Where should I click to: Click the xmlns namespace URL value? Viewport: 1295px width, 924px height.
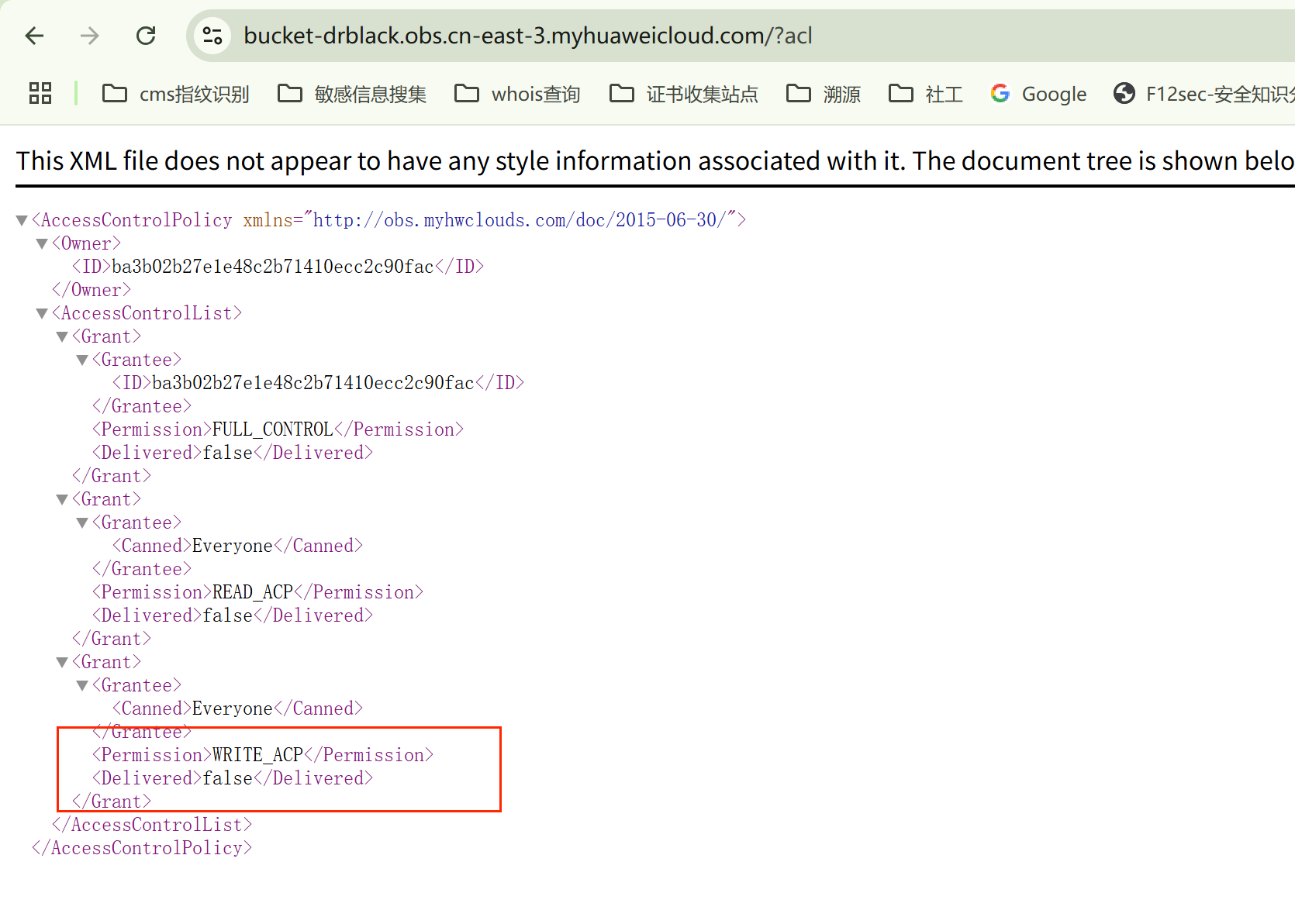coord(520,220)
